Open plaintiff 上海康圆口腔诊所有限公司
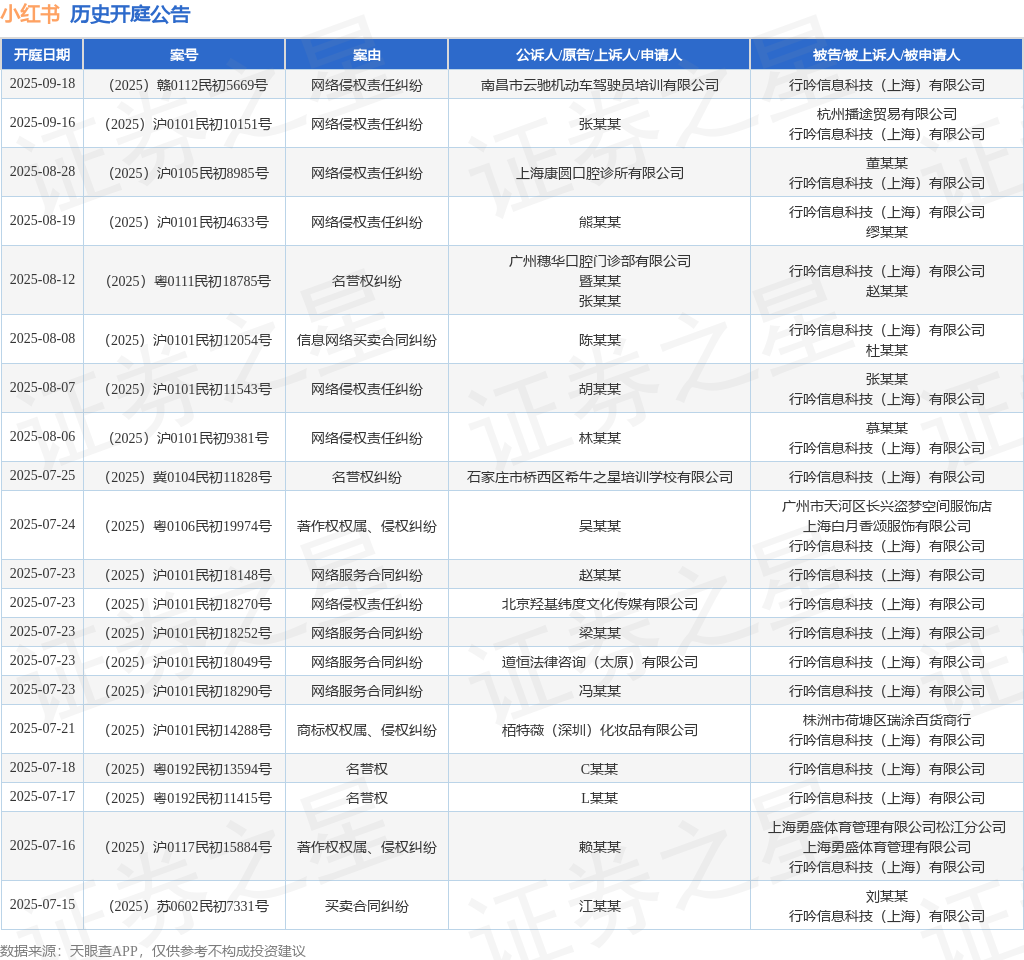 click(599, 173)
